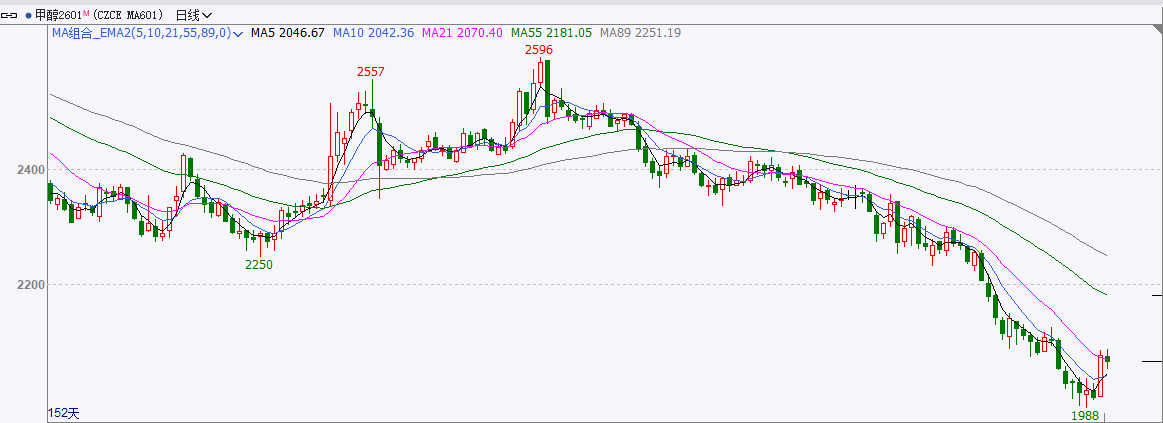Viewport: 1163px width, 423px height.
Task: Click the tall red candlestick under the 2596 label
Action: tap(540, 73)
